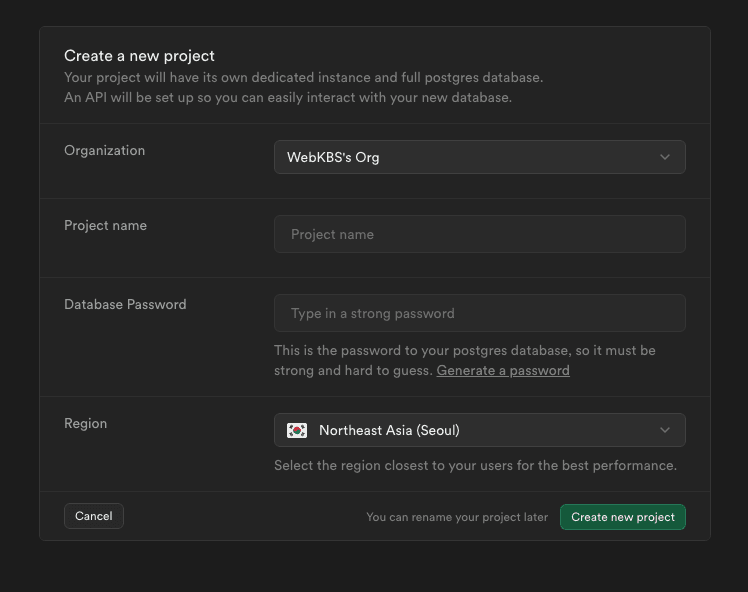The width and height of the screenshot is (748, 592).
Task: Click the dedicated instance description line
Action: (303, 77)
